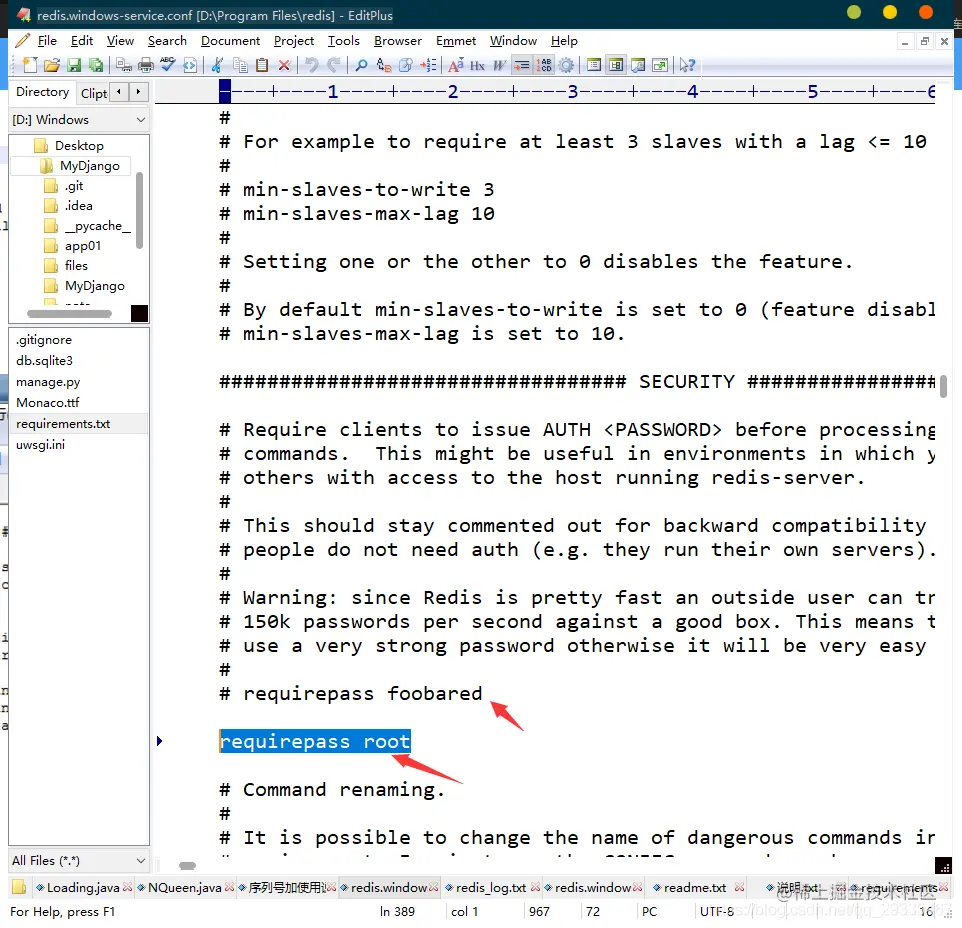Open the Edit menu
The height and width of the screenshot is (928, 962).
point(82,40)
